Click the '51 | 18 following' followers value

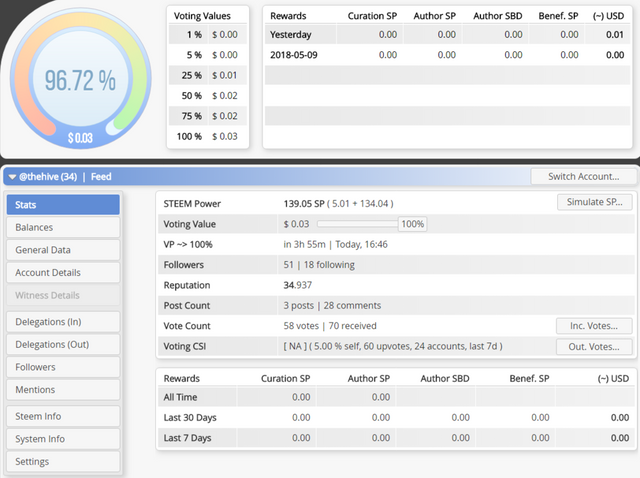click(x=319, y=265)
